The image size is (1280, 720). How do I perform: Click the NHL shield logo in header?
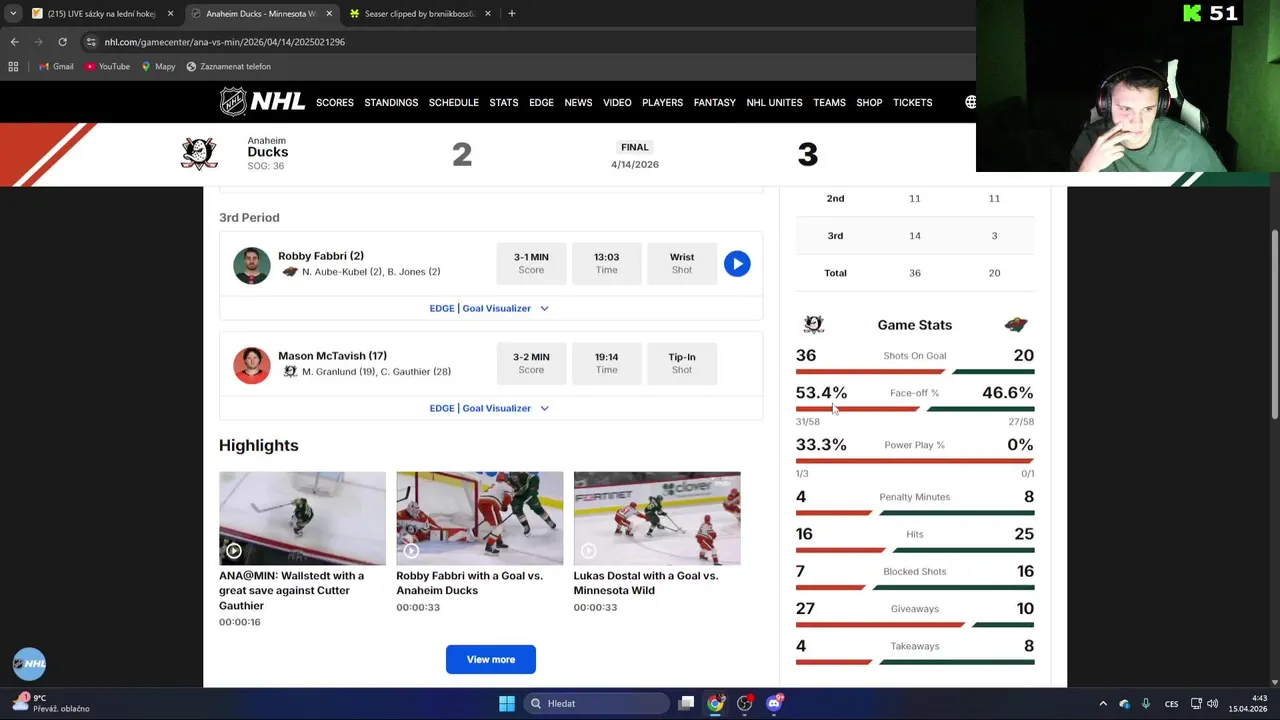tap(233, 102)
